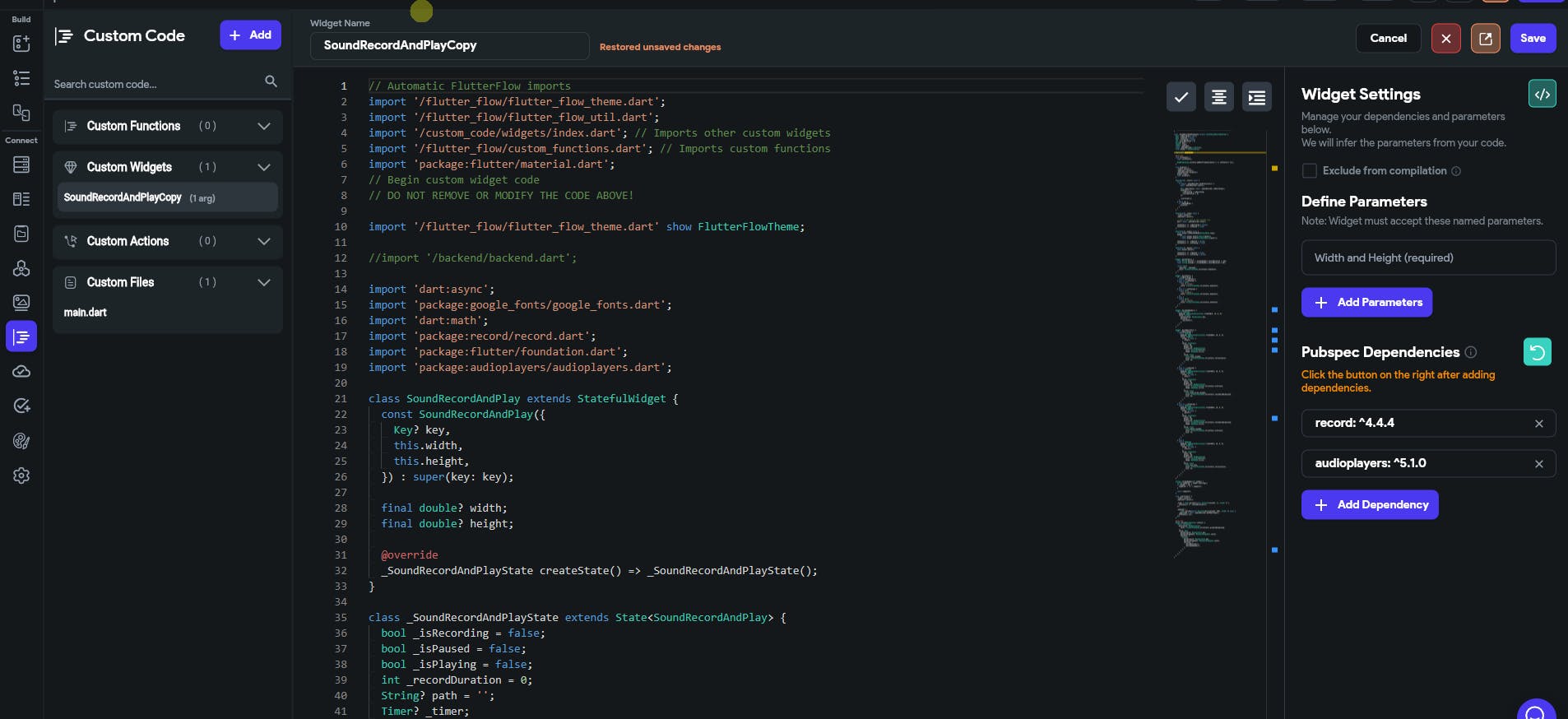Expand the Custom Actions section
Image resolution: width=1568 pixels, height=719 pixels.
point(263,241)
